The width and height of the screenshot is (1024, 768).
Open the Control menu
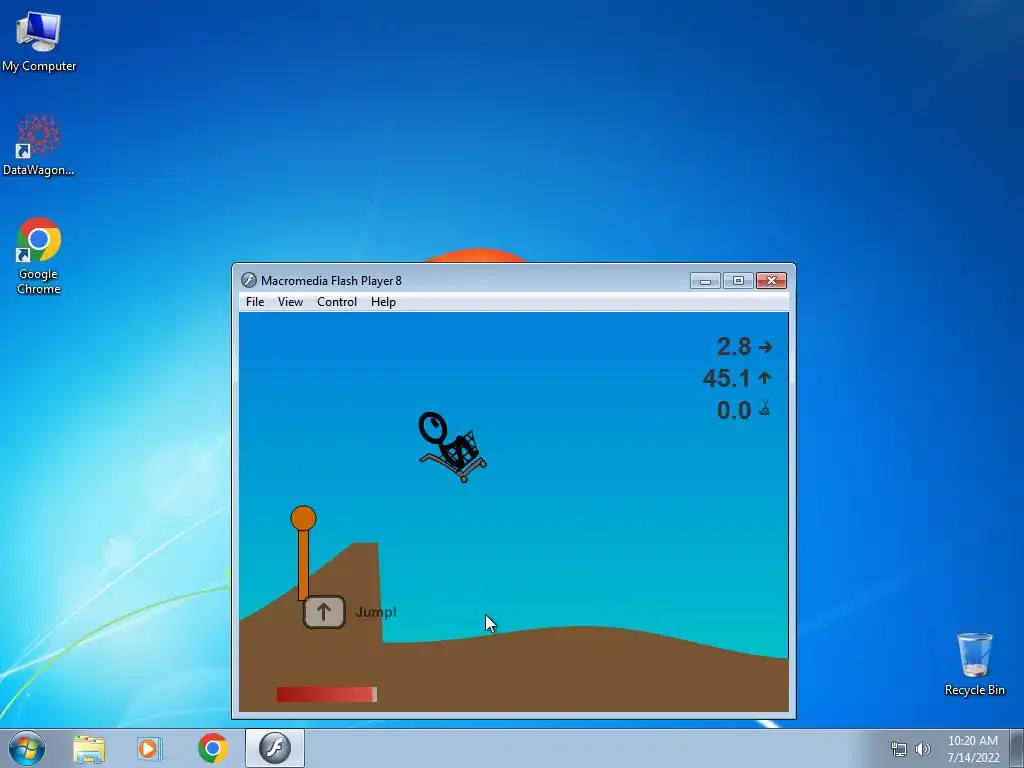point(337,302)
